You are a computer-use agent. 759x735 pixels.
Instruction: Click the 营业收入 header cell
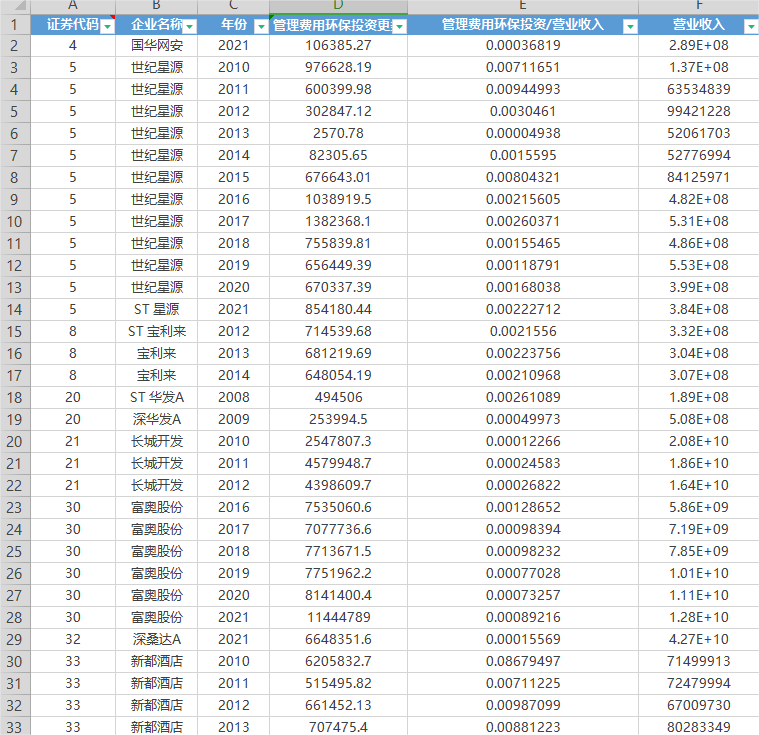click(698, 25)
